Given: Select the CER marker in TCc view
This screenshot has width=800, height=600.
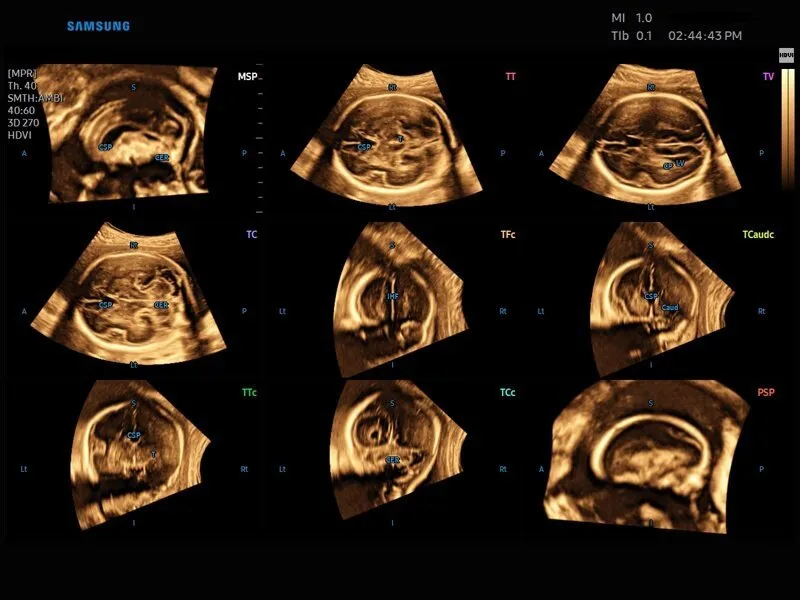Looking at the screenshot, I should (393, 460).
